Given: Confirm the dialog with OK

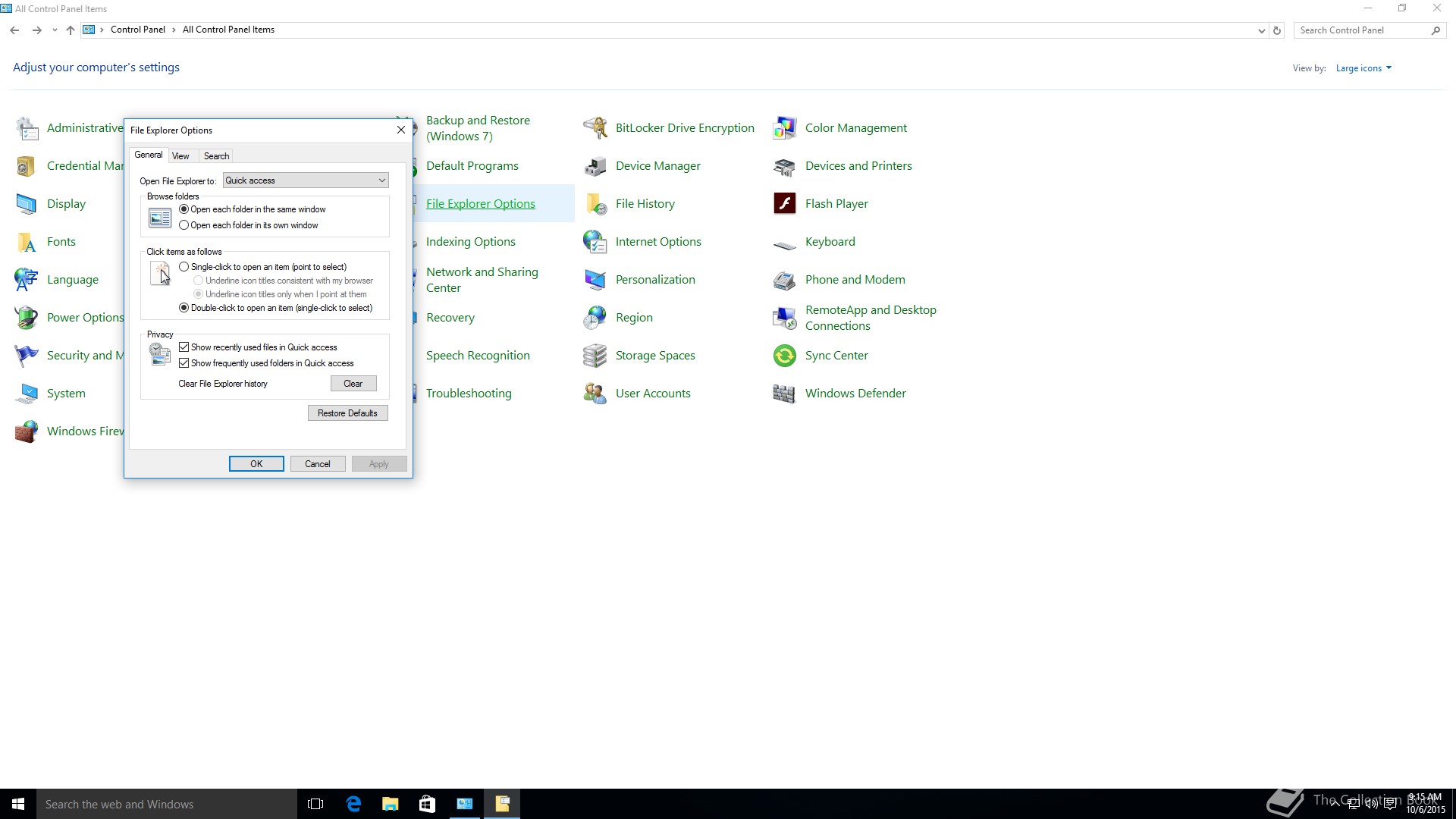Looking at the screenshot, I should 256,464.
